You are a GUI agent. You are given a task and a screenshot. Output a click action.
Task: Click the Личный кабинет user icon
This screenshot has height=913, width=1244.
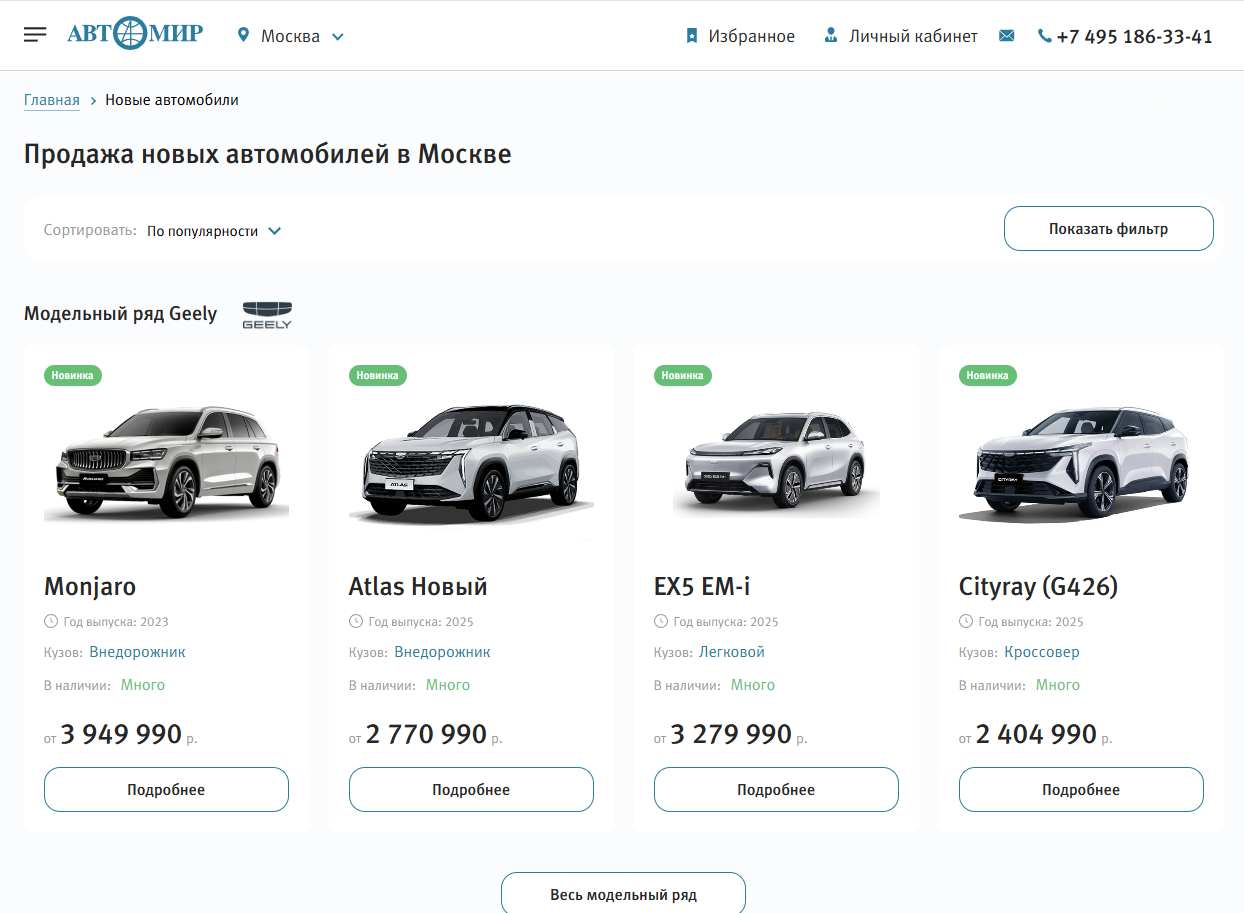(830, 36)
